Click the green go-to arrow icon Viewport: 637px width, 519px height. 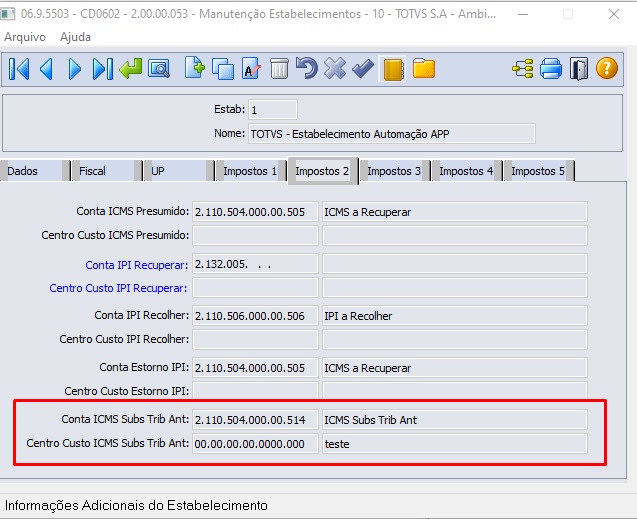pyautogui.click(x=130, y=69)
